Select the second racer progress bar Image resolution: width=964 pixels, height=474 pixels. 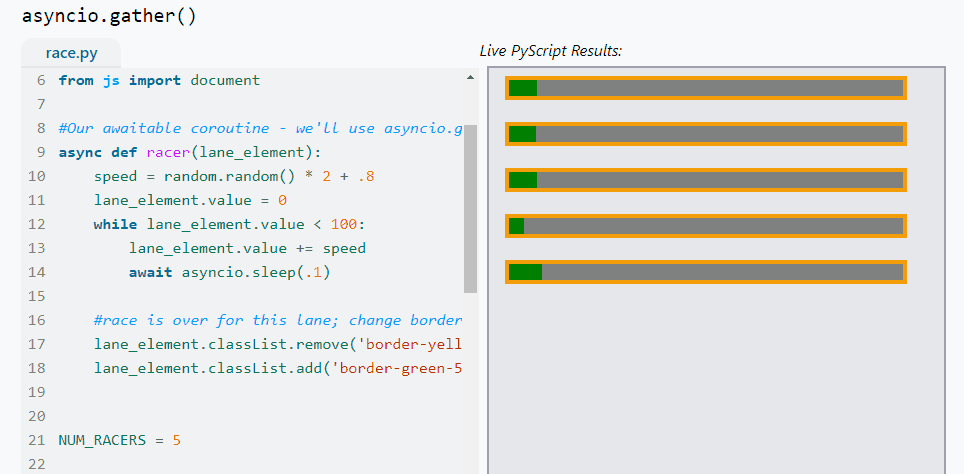coord(706,134)
